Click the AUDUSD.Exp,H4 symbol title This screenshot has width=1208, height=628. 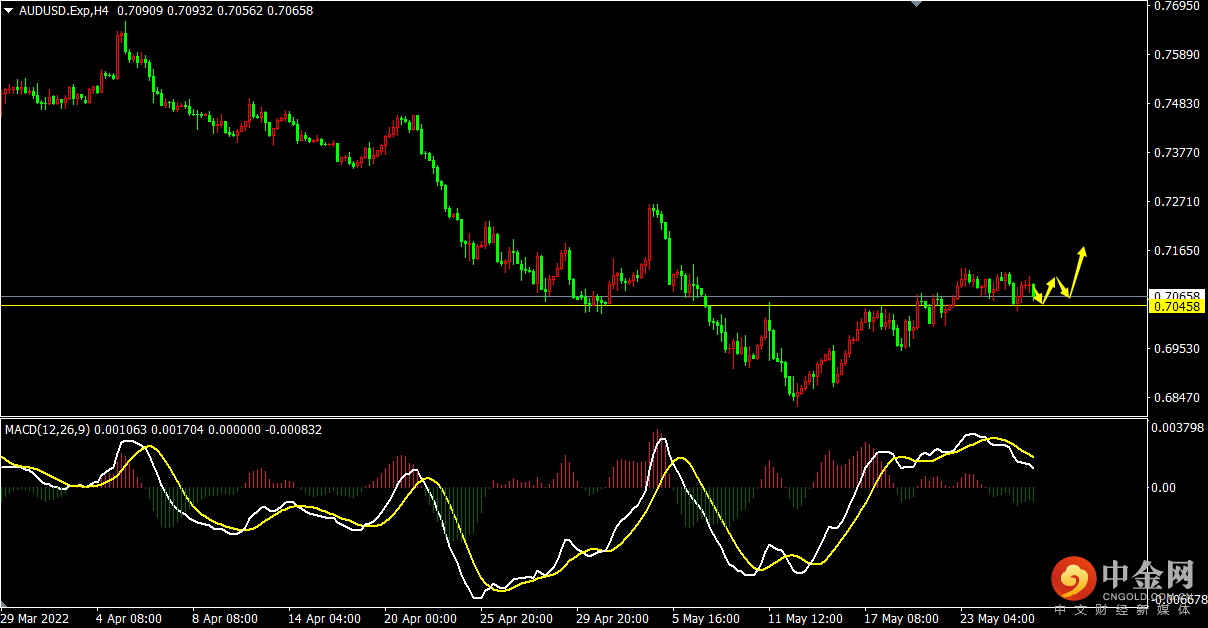coord(64,11)
